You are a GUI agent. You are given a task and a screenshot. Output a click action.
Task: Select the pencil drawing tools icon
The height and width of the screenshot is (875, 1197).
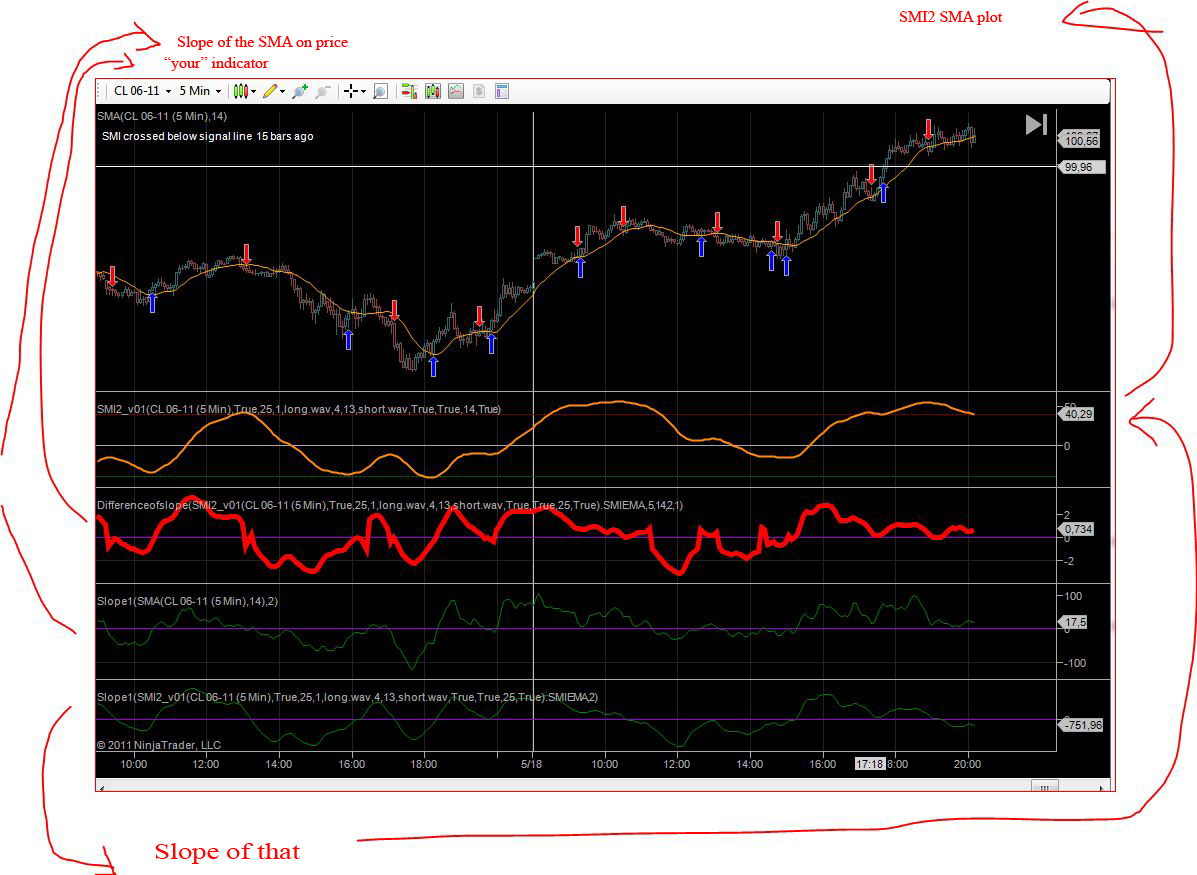[x=269, y=92]
